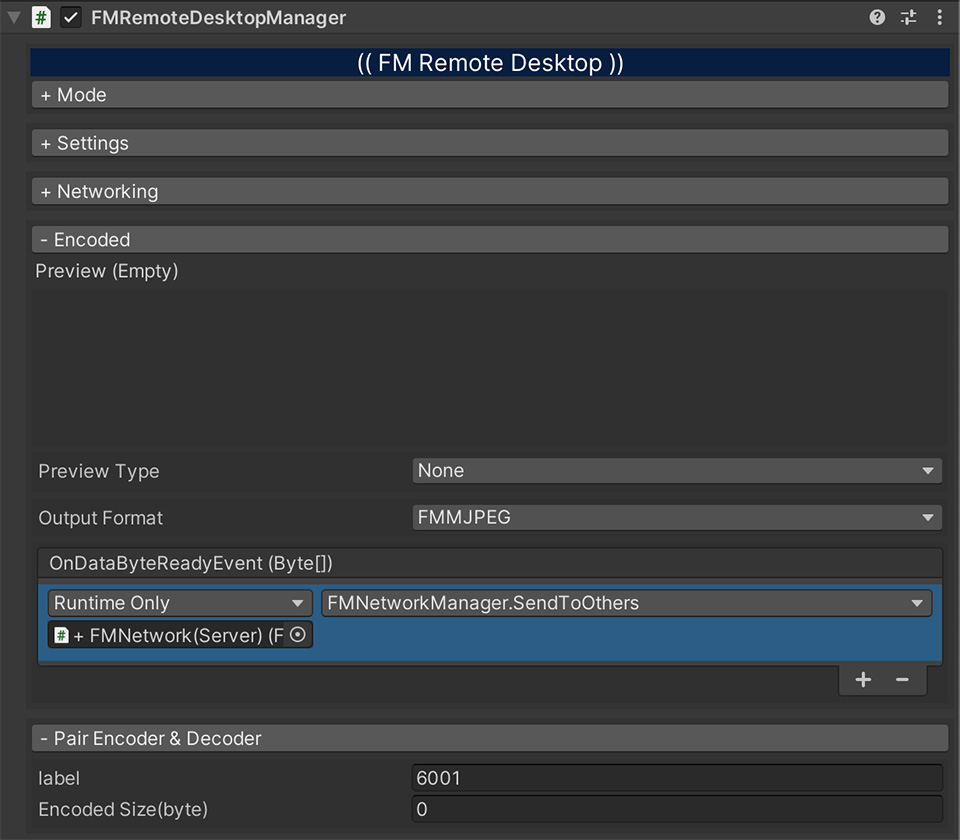Viewport: 960px width, 840px height.
Task: Click the object picker circle beside FMNetwork(Server)
Action: click(300, 634)
